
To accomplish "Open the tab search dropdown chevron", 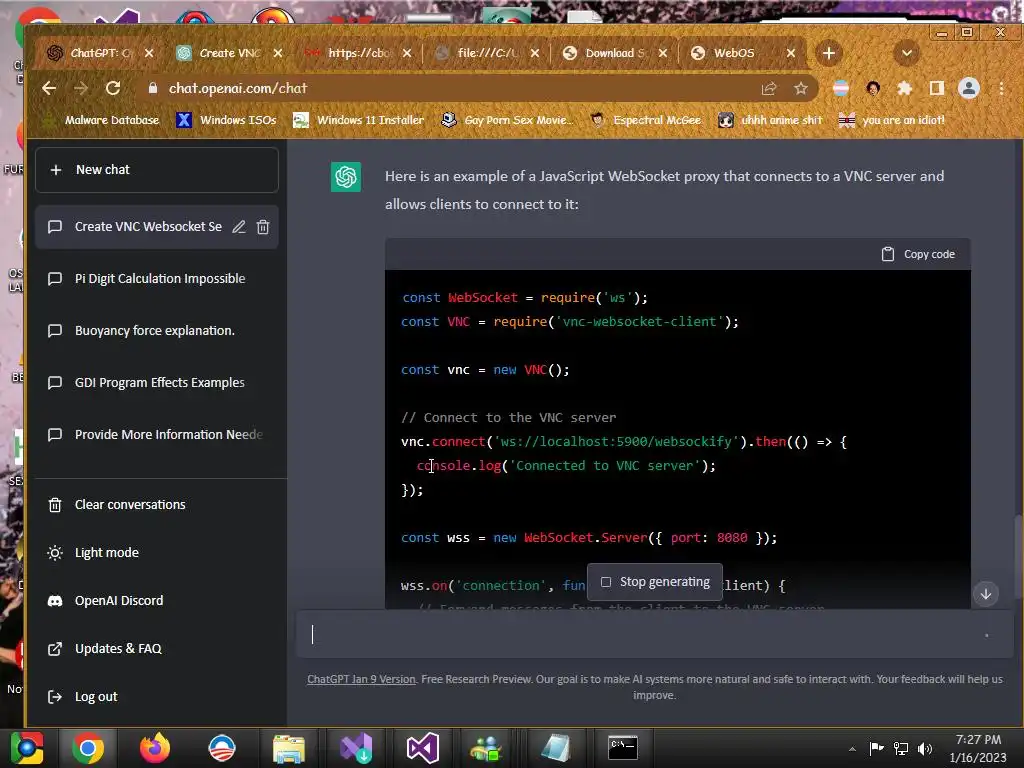I will pyautogui.click(x=906, y=53).
